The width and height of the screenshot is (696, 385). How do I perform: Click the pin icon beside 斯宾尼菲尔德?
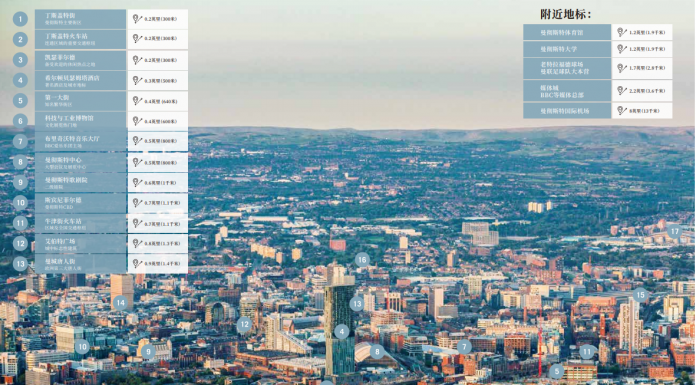pyautogui.click(x=137, y=202)
